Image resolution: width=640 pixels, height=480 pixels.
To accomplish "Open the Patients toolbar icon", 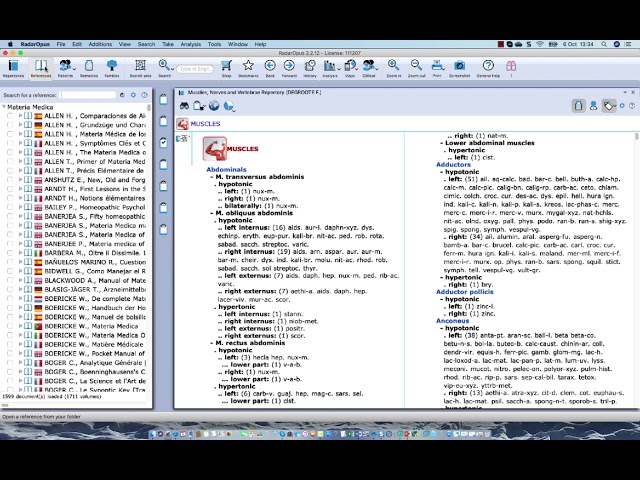I will tap(65, 68).
